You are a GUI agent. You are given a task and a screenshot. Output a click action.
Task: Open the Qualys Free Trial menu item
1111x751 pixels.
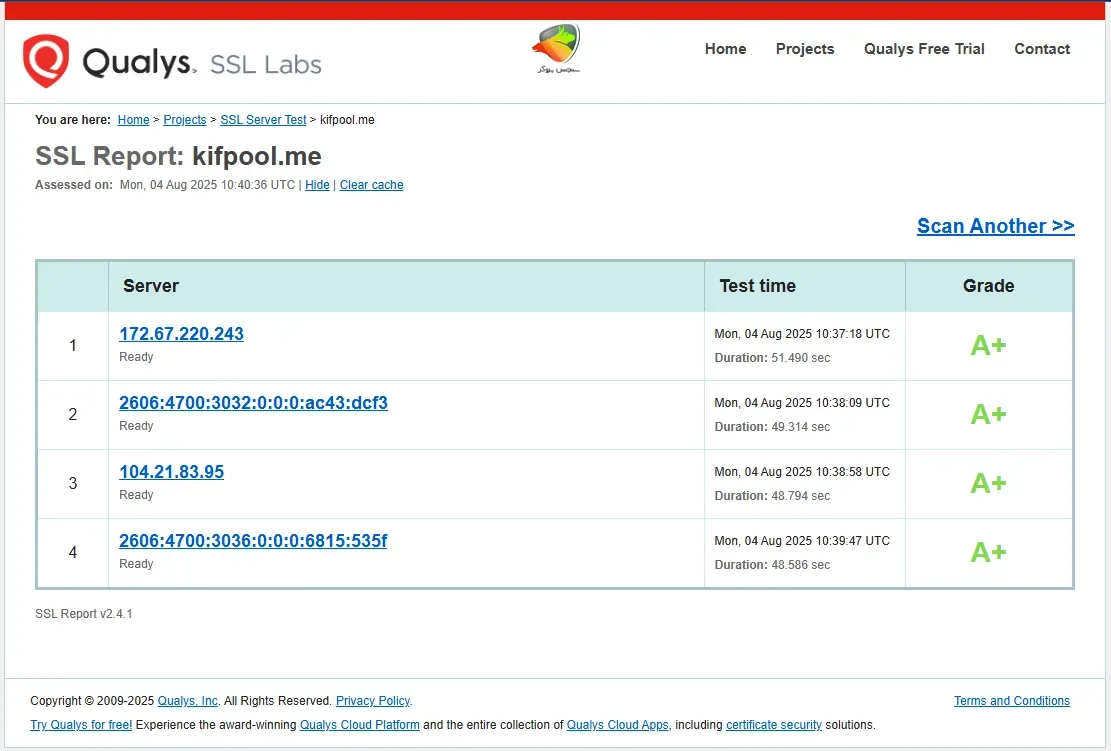pyautogui.click(x=924, y=49)
